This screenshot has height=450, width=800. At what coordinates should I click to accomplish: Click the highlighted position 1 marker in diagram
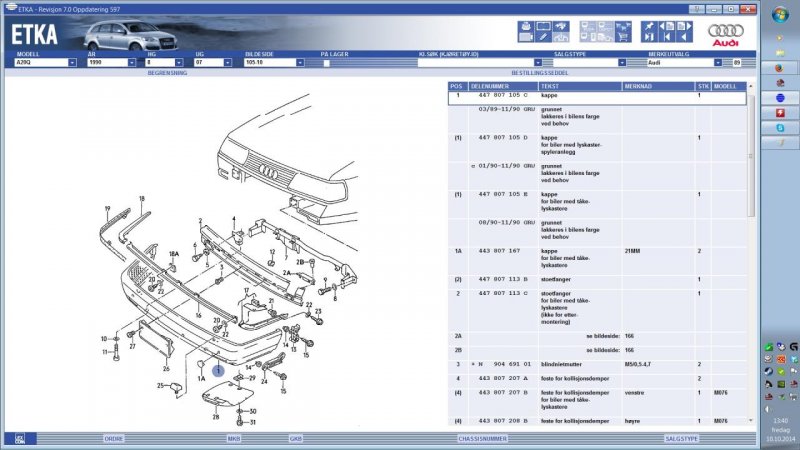218,370
